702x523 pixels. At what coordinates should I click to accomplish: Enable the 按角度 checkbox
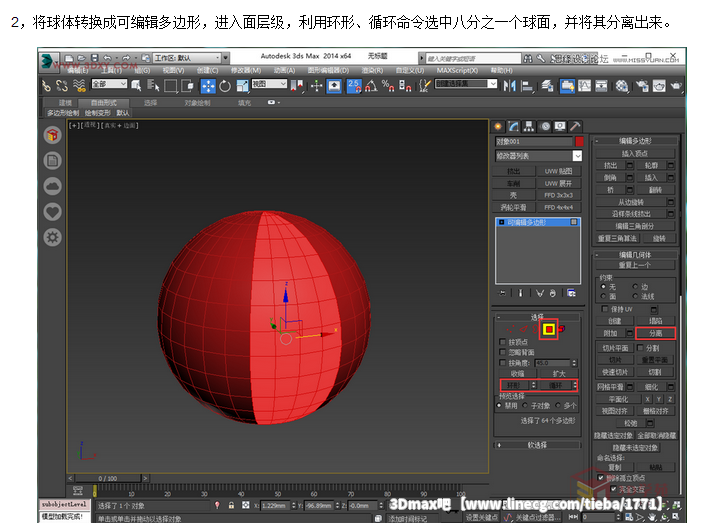[x=502, y=363]
